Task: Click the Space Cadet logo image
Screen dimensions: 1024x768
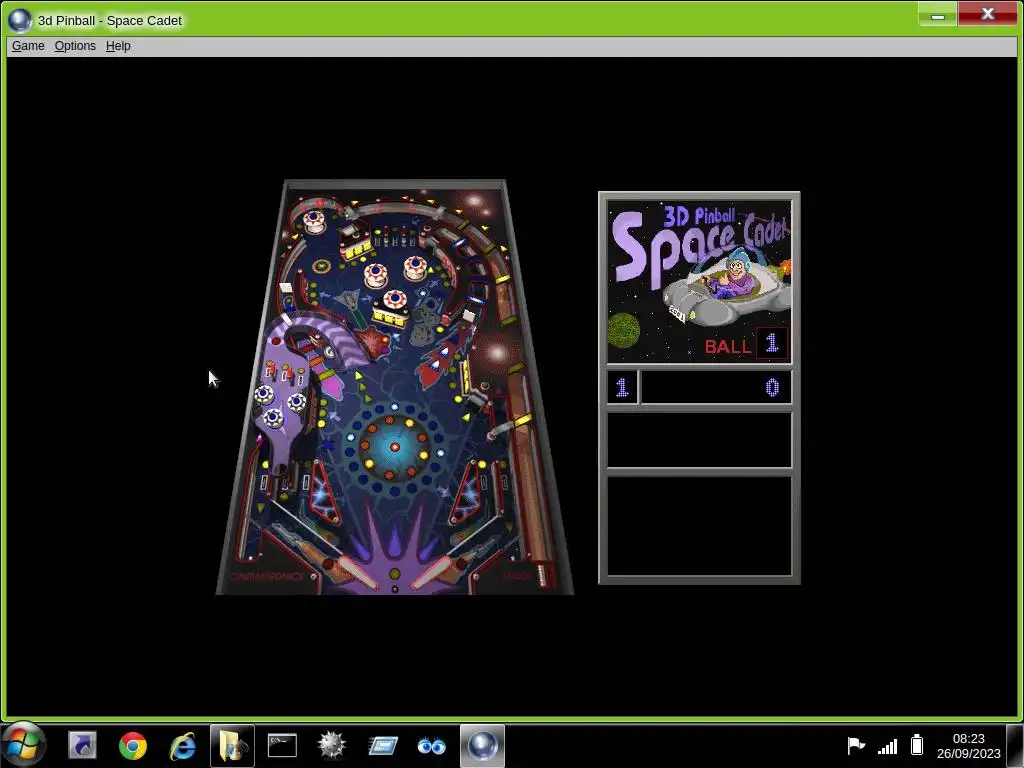Action: pos(699,281)
